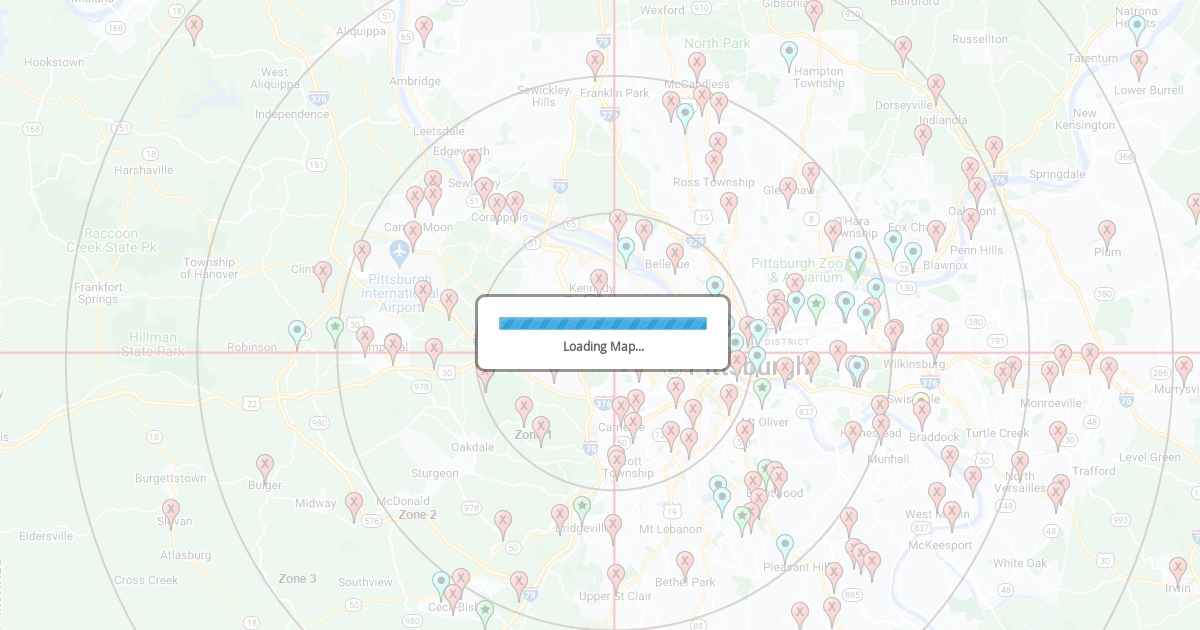Click the Pittsburgh International Airport plane icon

(x=399, y=246)
